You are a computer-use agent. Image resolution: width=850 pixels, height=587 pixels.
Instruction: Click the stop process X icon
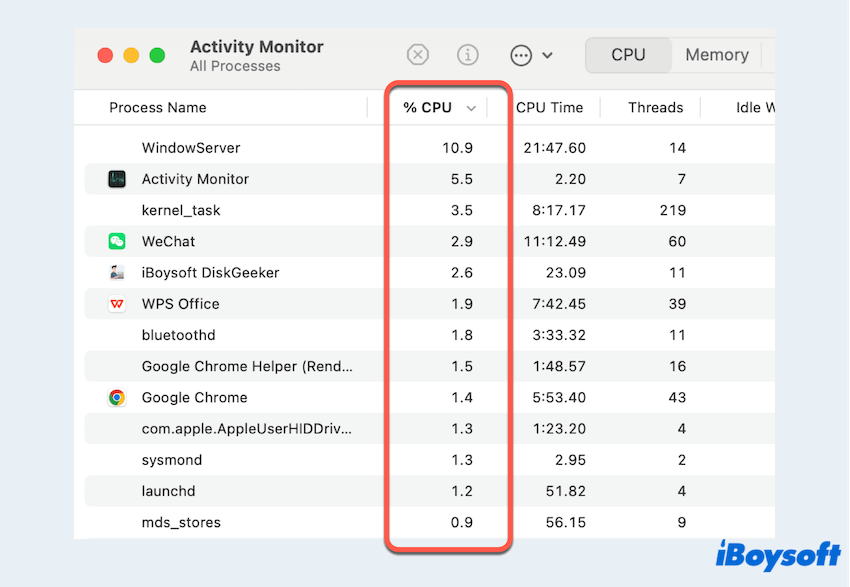418,55
